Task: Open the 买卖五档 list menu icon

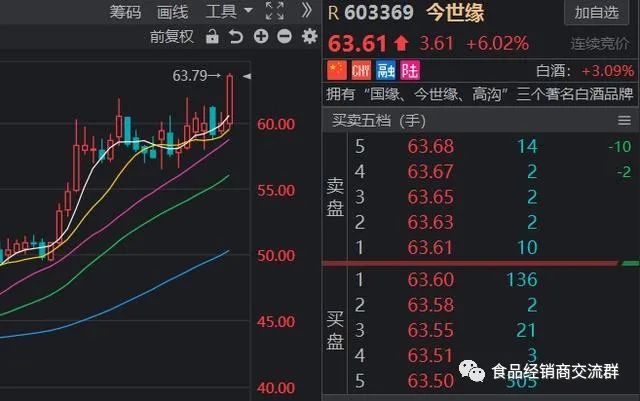Action: [x=624, y=120]
